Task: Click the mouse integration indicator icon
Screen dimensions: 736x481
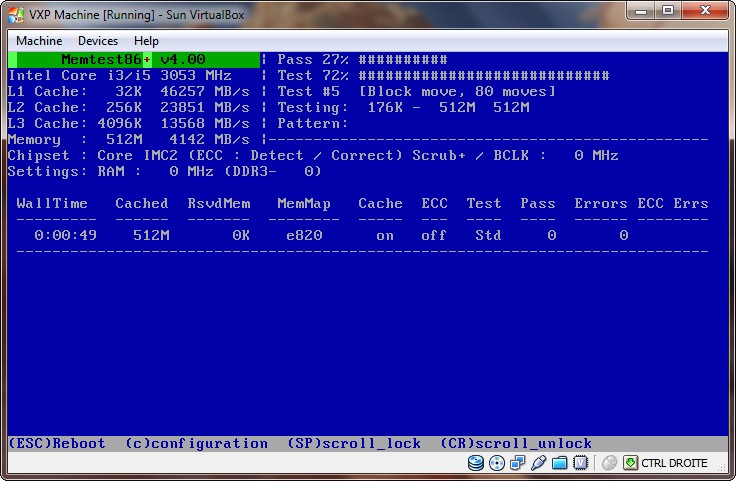Action: tap(609, 463)
